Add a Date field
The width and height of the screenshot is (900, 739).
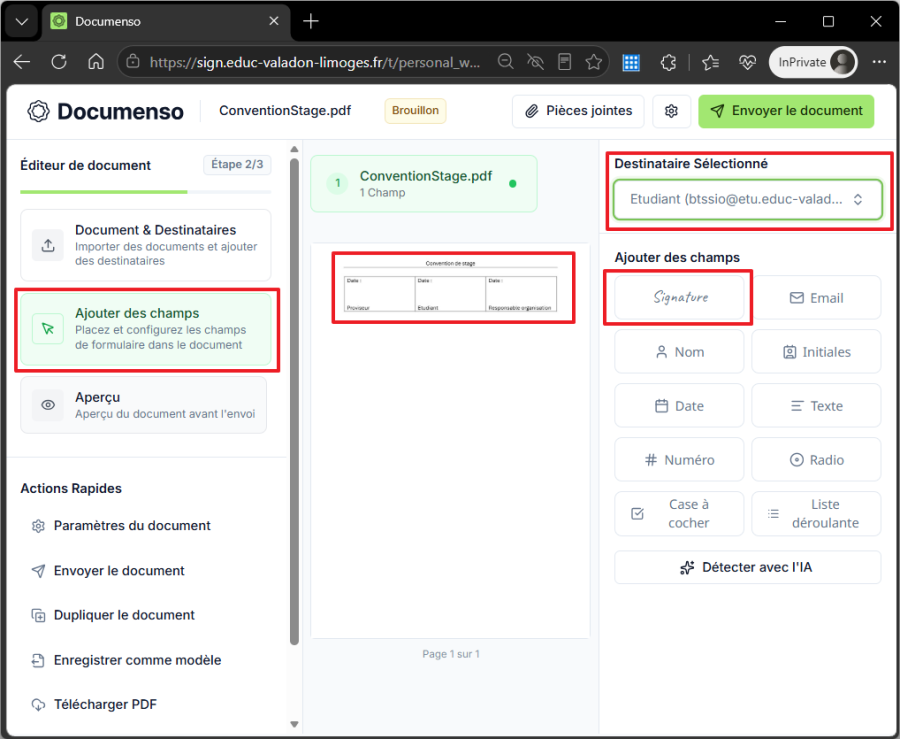680,405
